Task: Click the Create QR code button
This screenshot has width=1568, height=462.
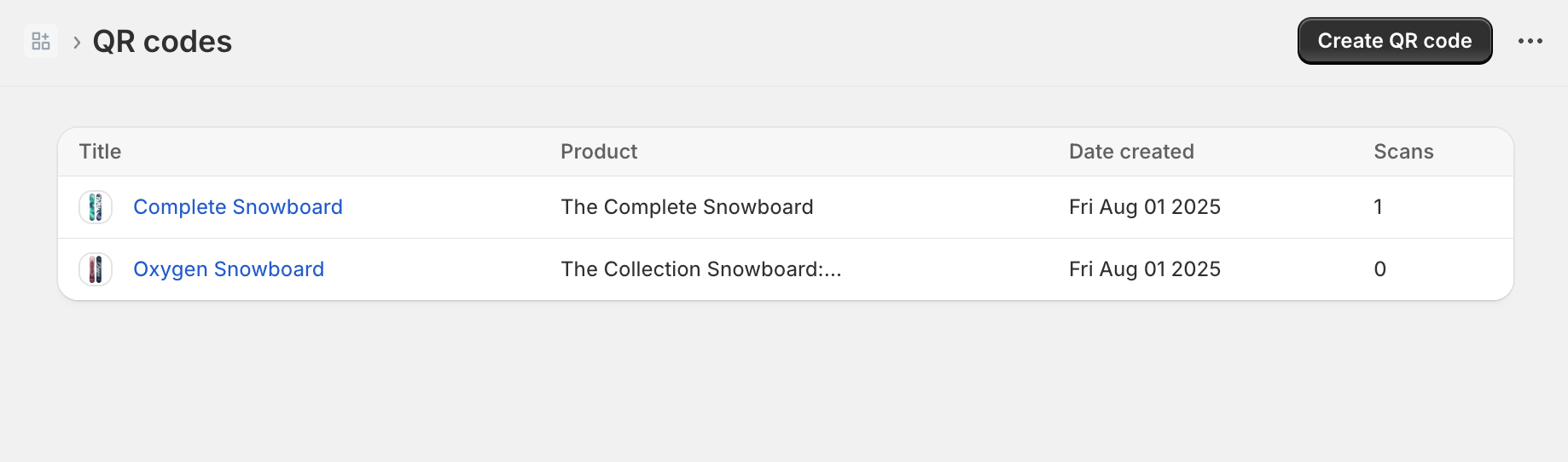Action: point(1394,41)
